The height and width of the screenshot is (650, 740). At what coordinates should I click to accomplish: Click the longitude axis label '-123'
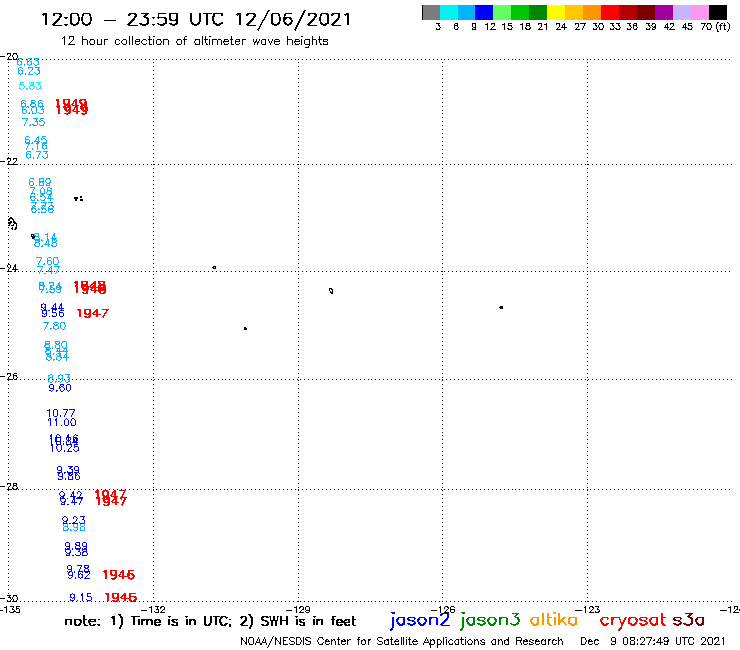click(588, 609)
